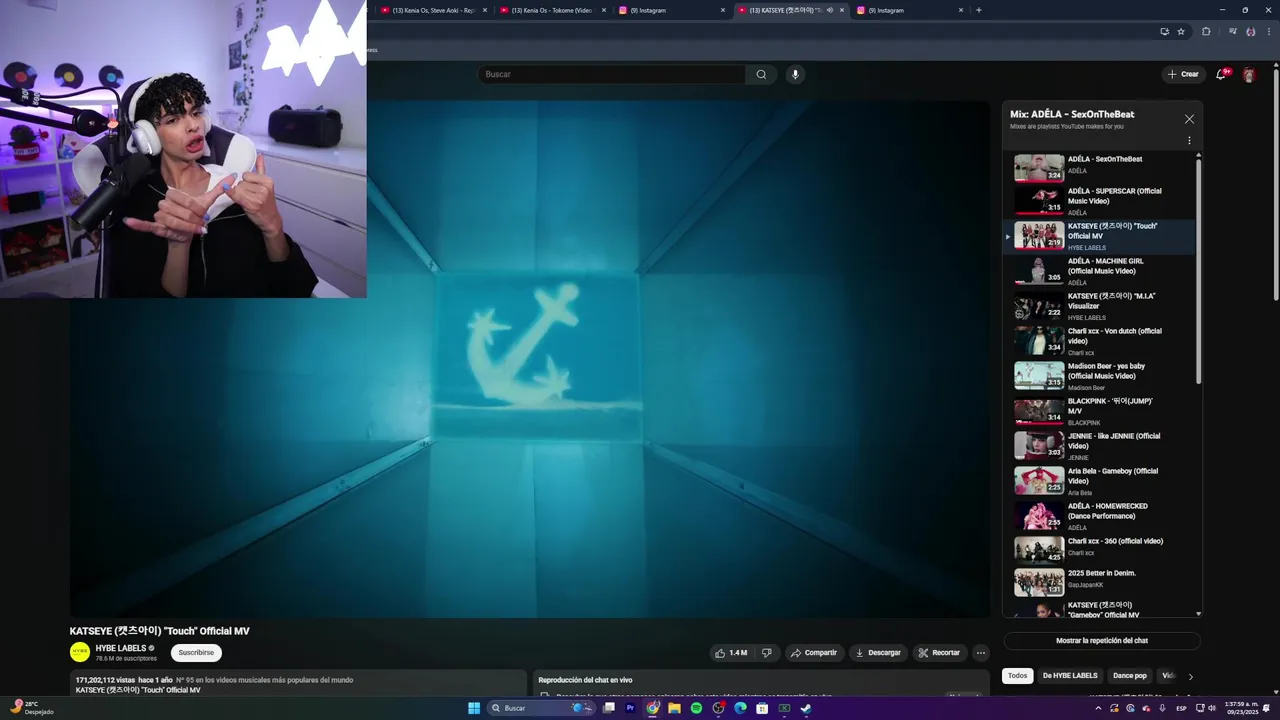Screen dimensions: 1280x720
Task: Open the YouTube account avatar menu
Action: pyautogui.click(x=1248, y=74)
